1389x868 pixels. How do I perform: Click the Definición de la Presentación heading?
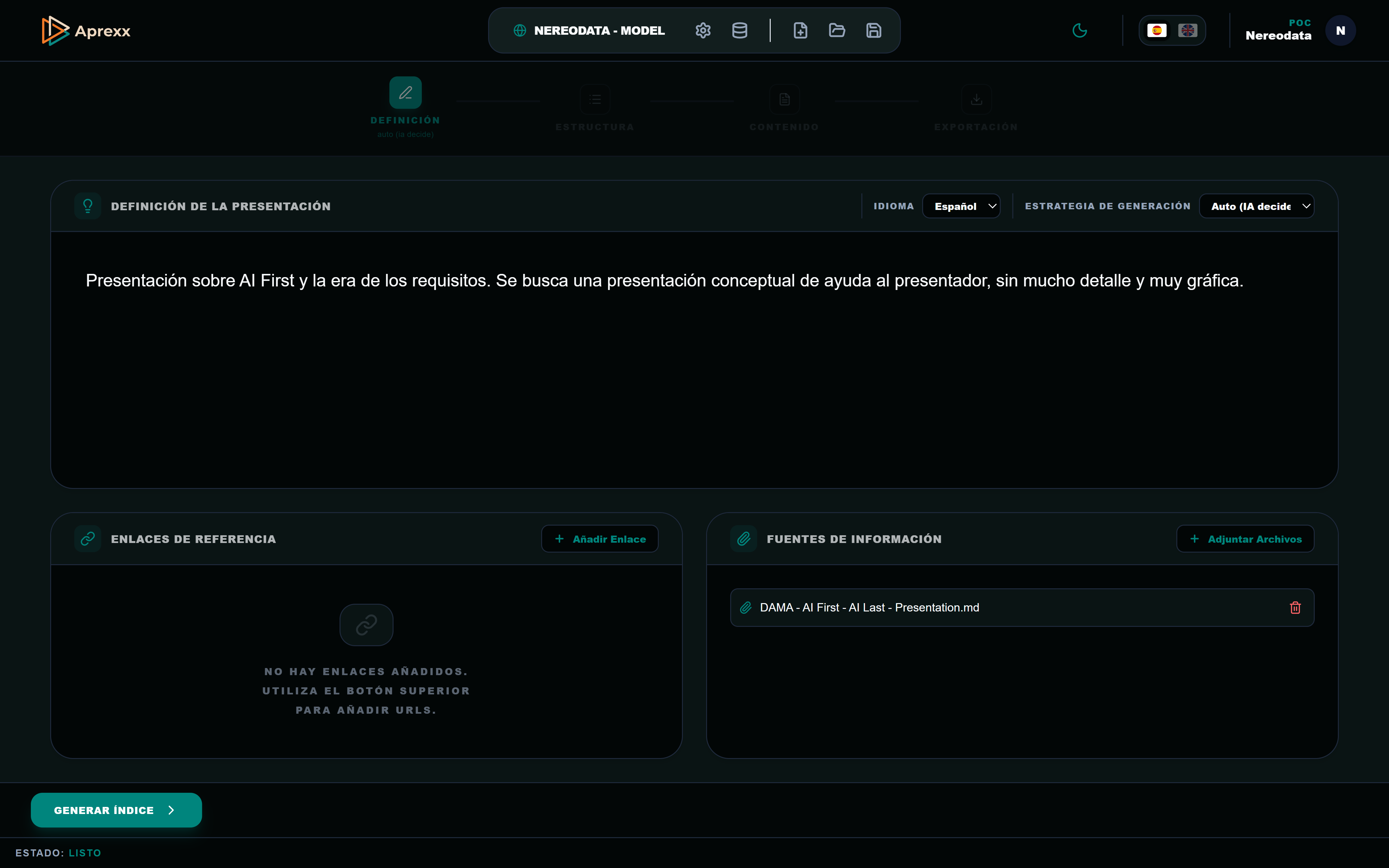point(220,206)
